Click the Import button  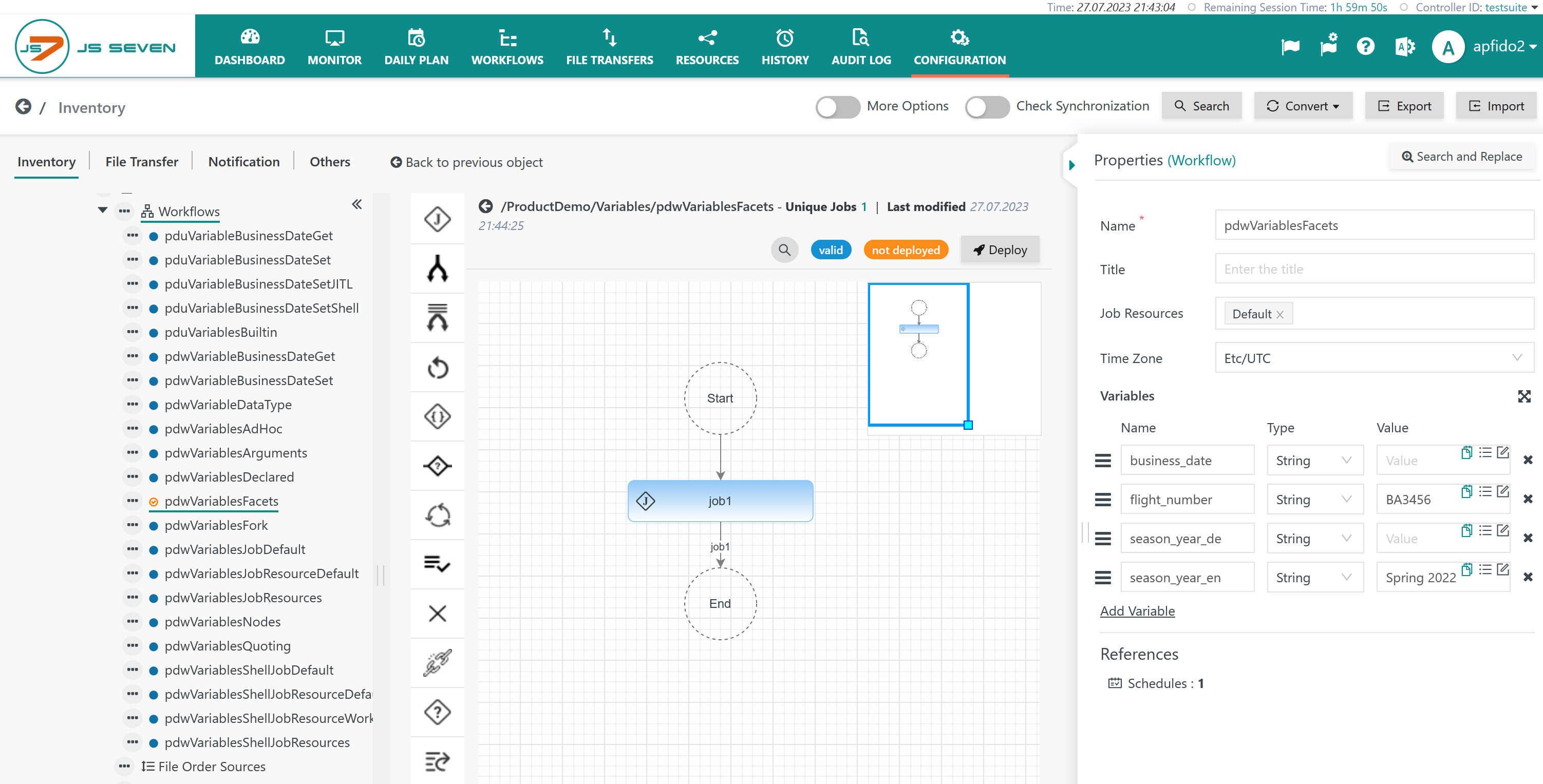point(1496,106)
